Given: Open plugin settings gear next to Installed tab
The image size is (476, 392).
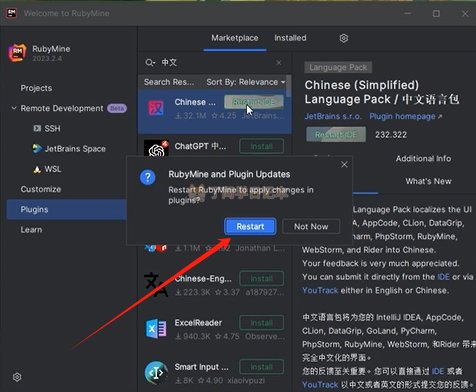Looking at the screenshot, I should (x=344, y=38).
